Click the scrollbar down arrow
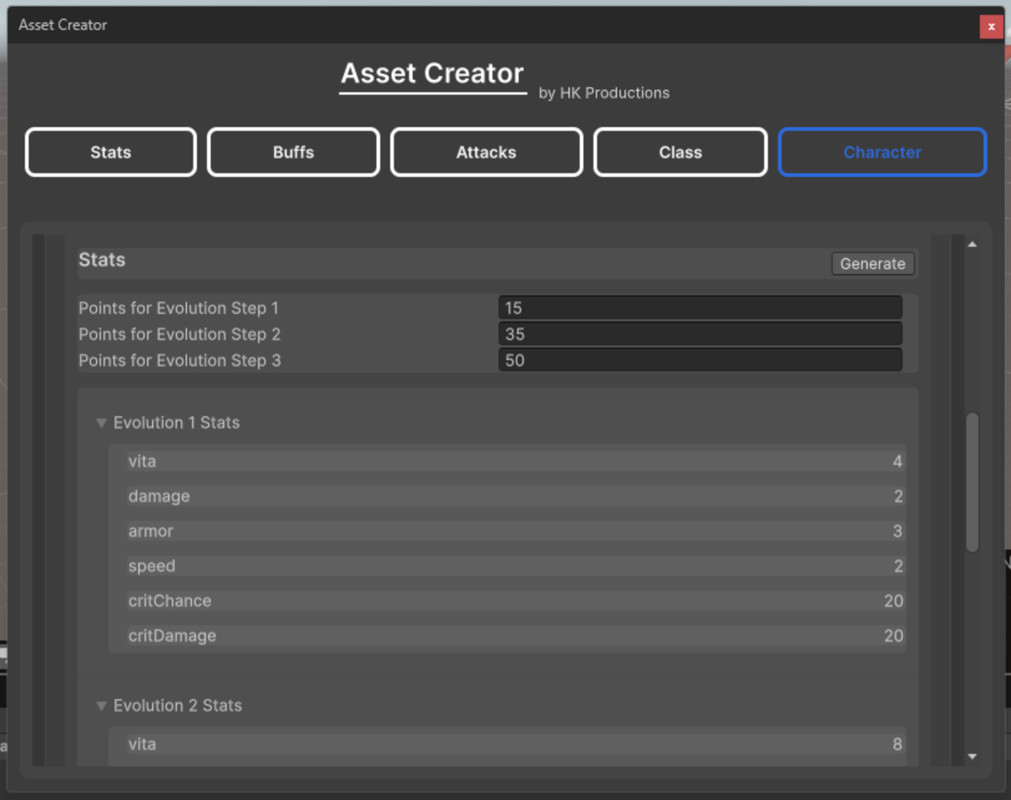Image resolution: width=1011 pixels, height=800 pixels. pyautogui.click(x=972, y=757)
